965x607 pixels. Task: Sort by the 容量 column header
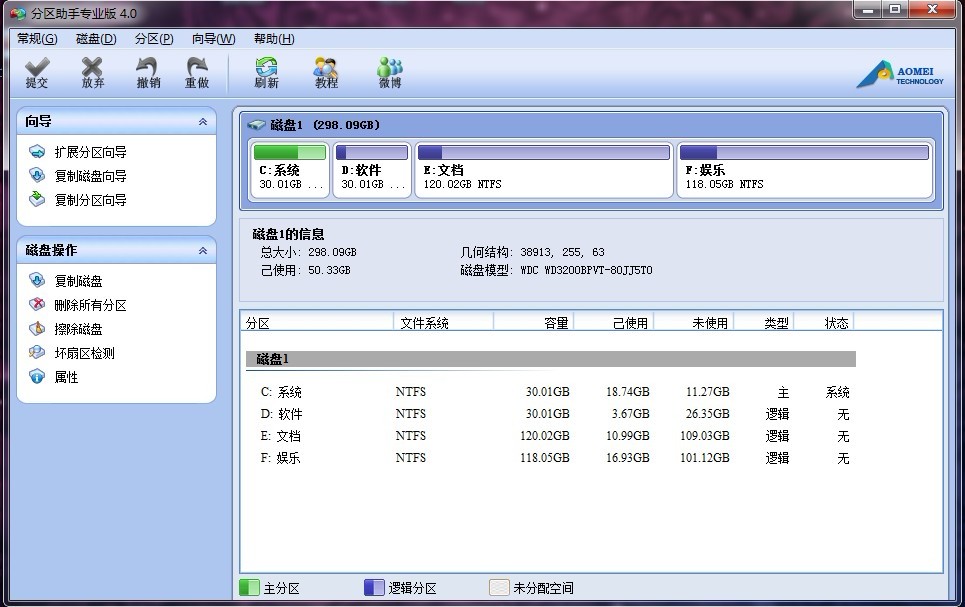tap(533, 323)
